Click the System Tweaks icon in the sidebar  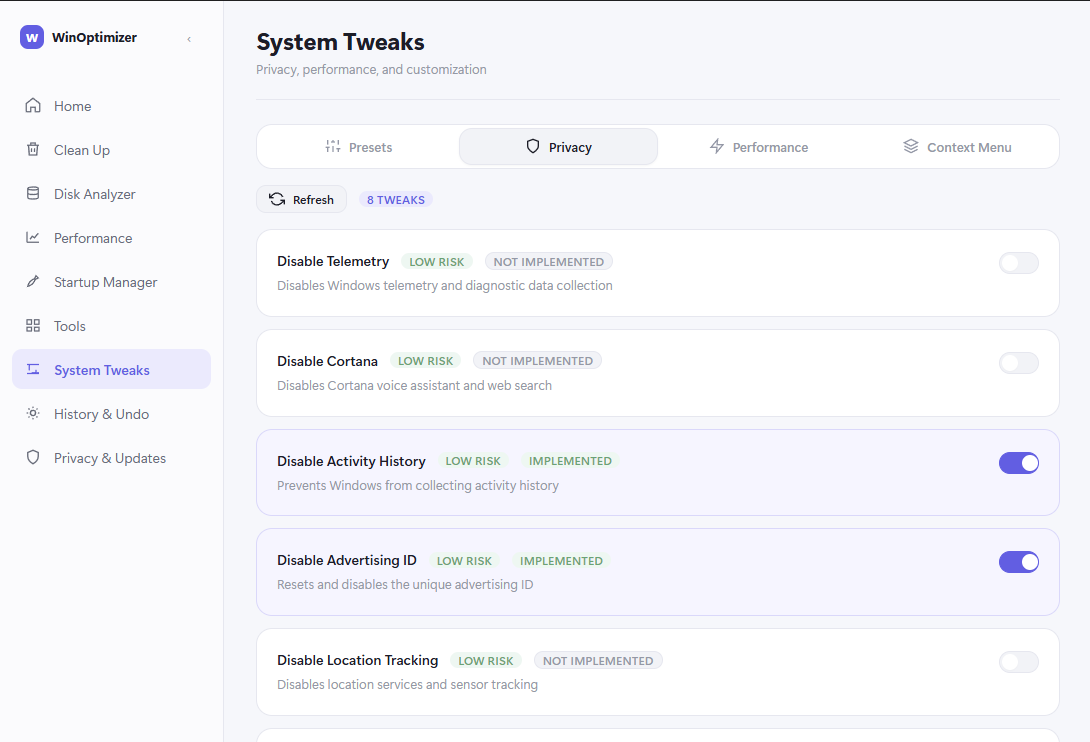tap(33, 369)
